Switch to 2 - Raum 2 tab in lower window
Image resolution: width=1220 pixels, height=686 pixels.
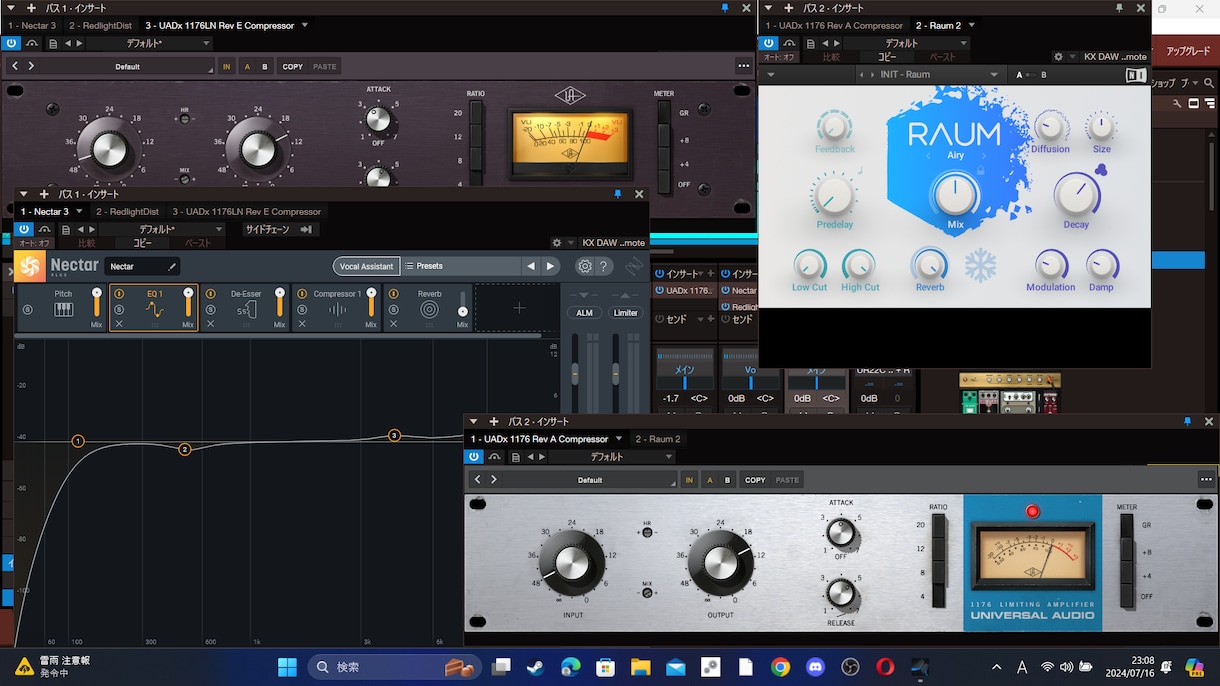(x=658, y=439)
